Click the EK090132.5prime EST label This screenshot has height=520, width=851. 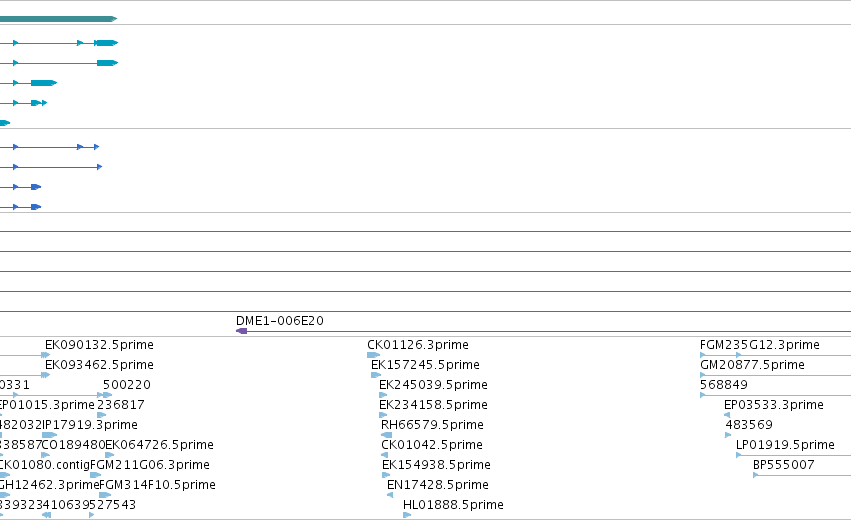pos(99,345)
